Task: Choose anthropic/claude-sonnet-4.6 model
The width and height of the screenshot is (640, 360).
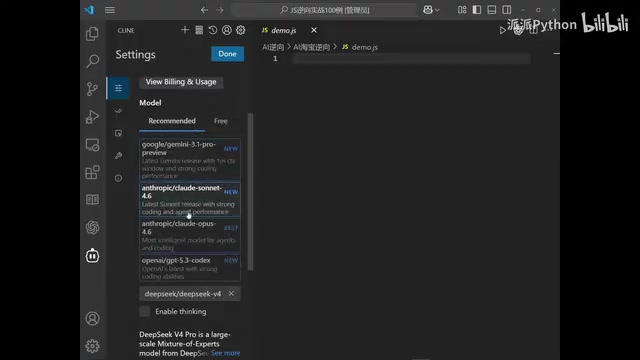Action: click(190, 200)
